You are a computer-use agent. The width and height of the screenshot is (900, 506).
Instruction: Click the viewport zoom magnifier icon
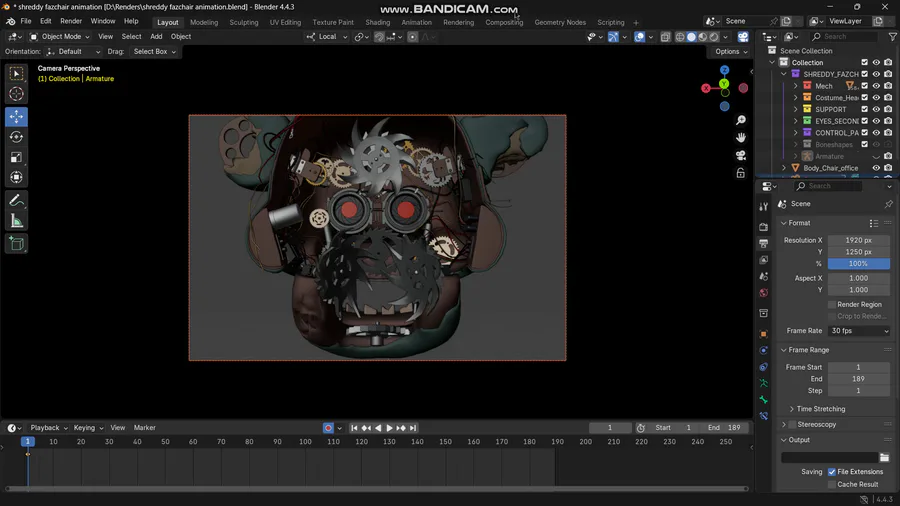point(741,120)
